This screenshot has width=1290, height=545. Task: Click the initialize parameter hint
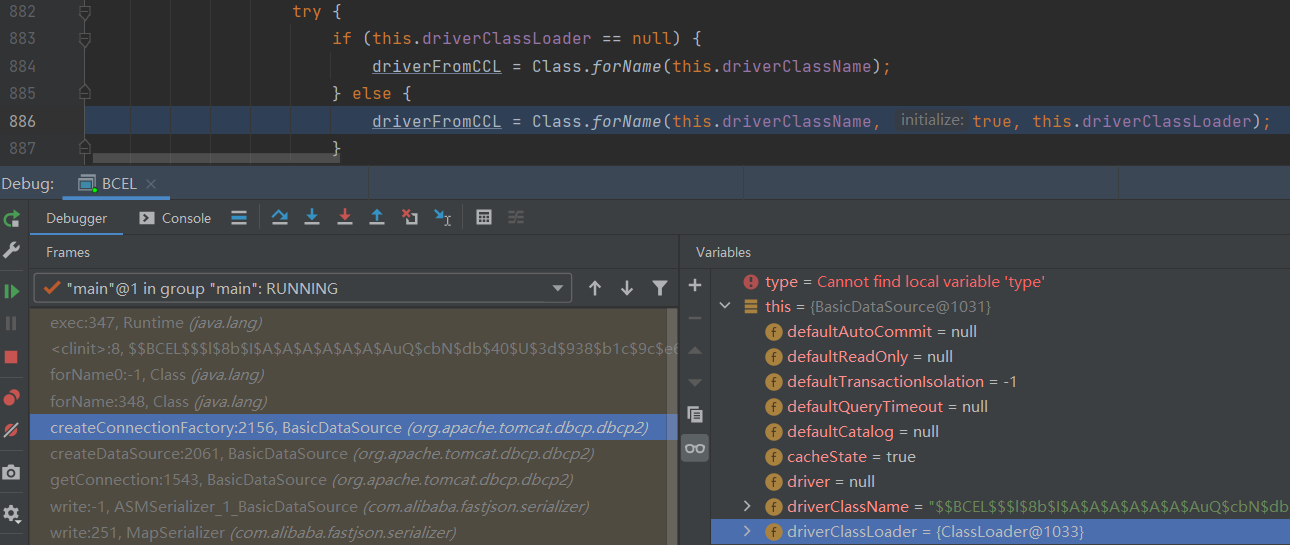[x=932, y=120]
